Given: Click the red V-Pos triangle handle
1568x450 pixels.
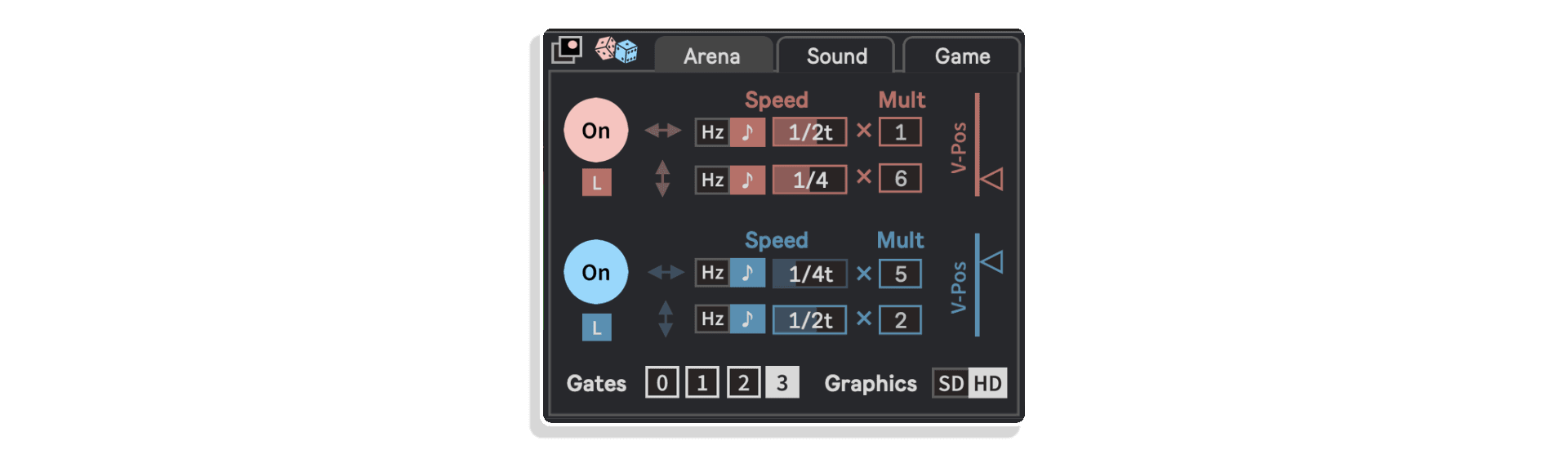Looking at the screenshot, I should click(x=991, y=179).
